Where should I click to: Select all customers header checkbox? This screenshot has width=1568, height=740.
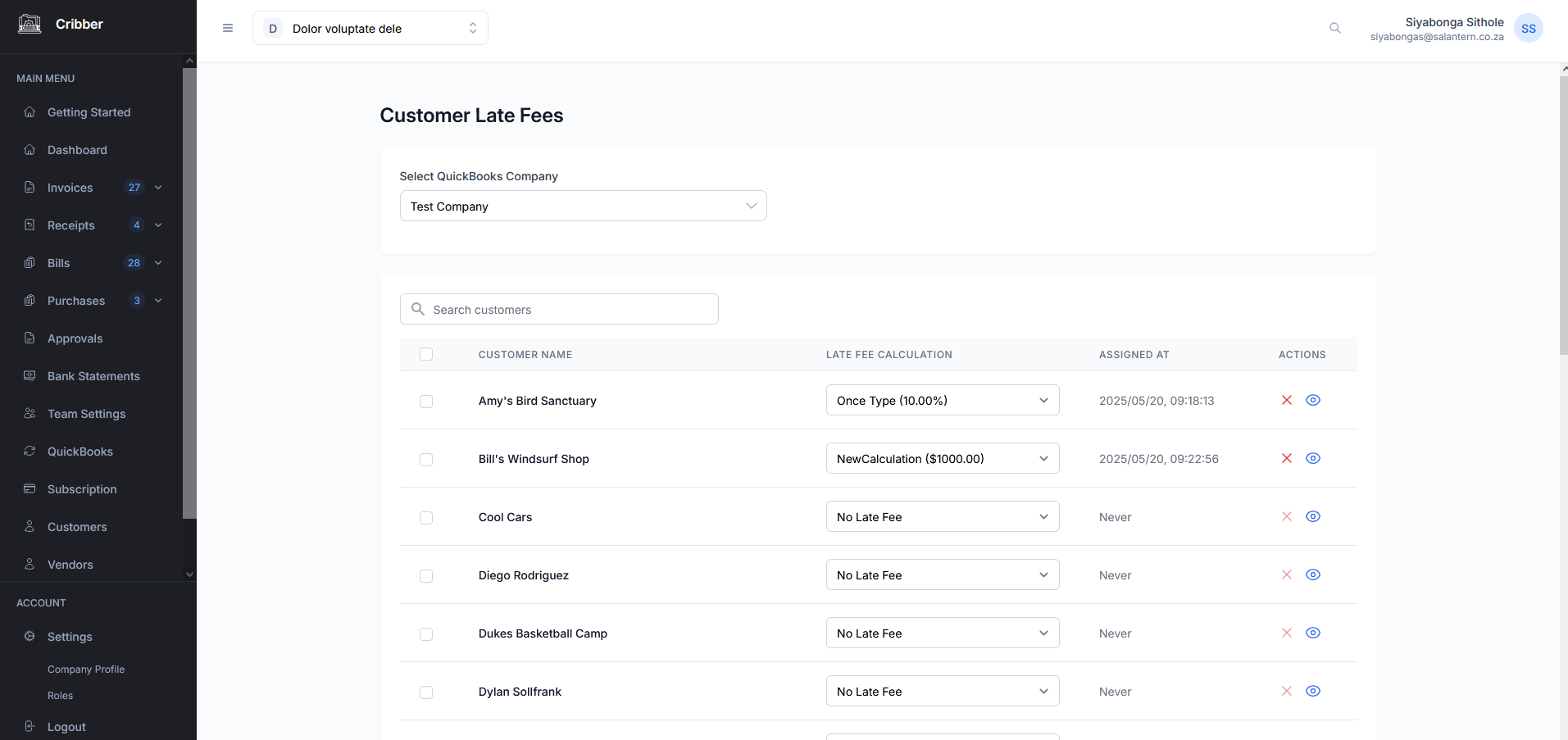pyautogui.click(x=426, y=354)
